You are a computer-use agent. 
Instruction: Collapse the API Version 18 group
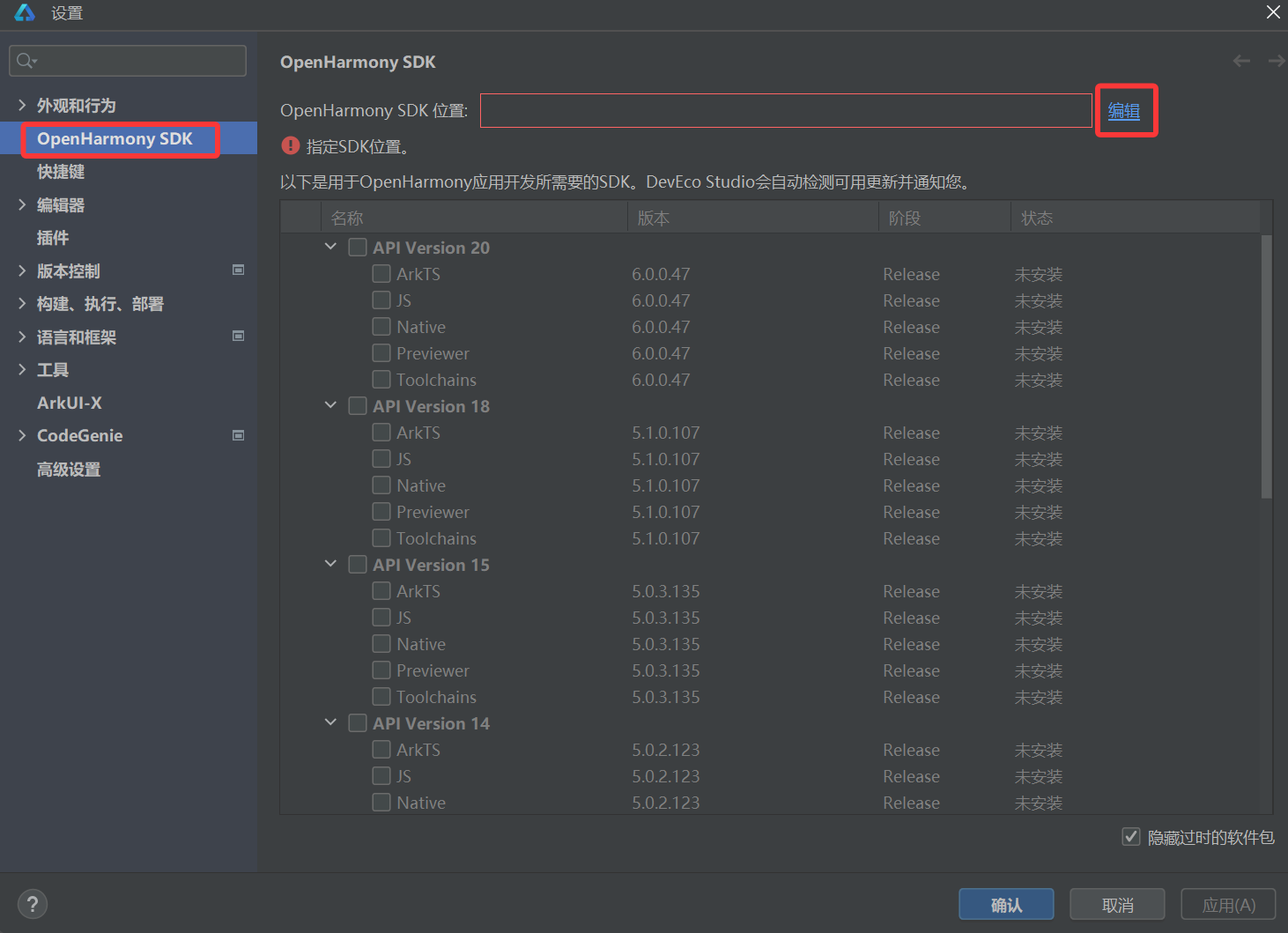(x=330, y=405)
